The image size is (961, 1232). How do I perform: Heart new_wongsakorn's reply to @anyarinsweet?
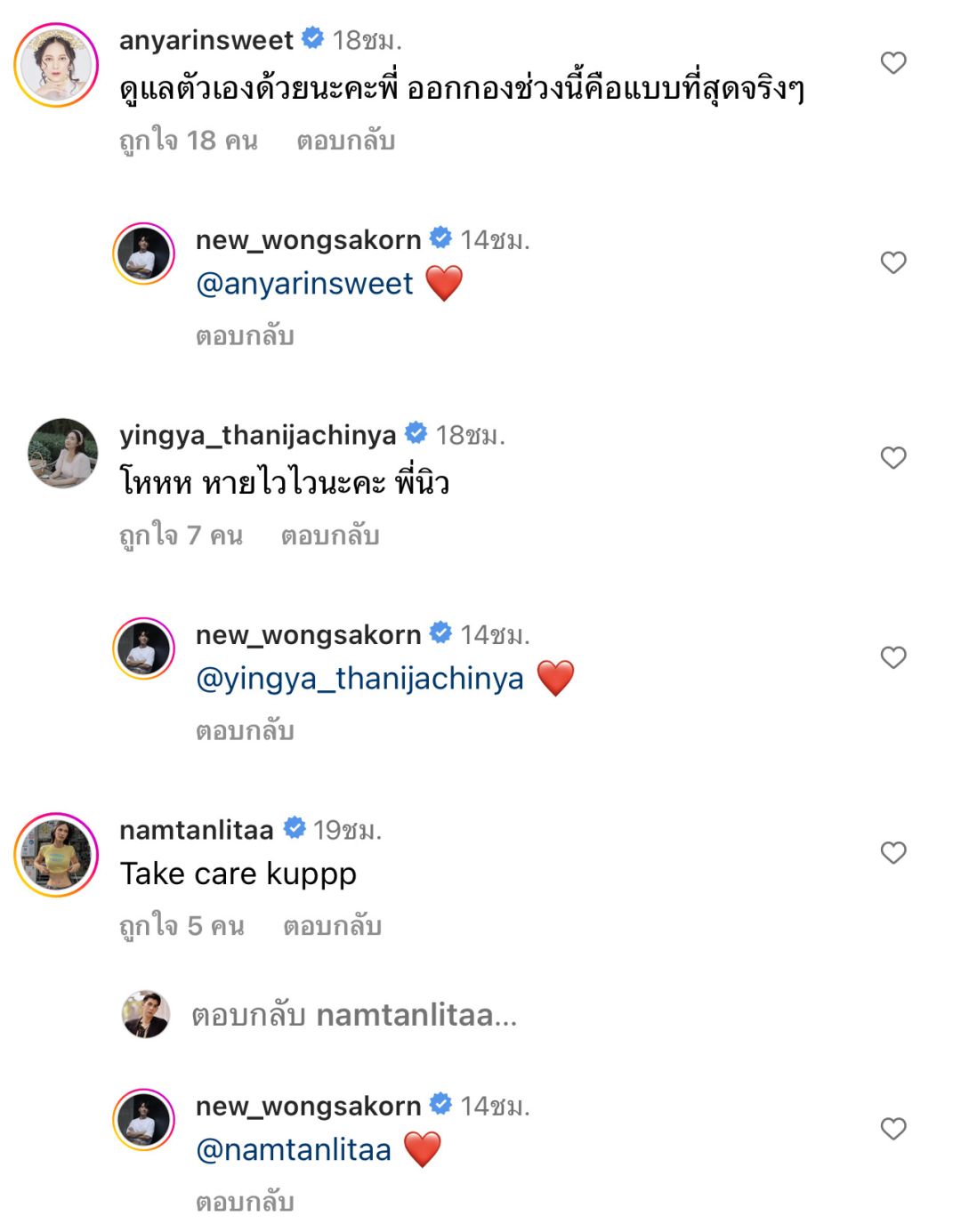[892, 262]
